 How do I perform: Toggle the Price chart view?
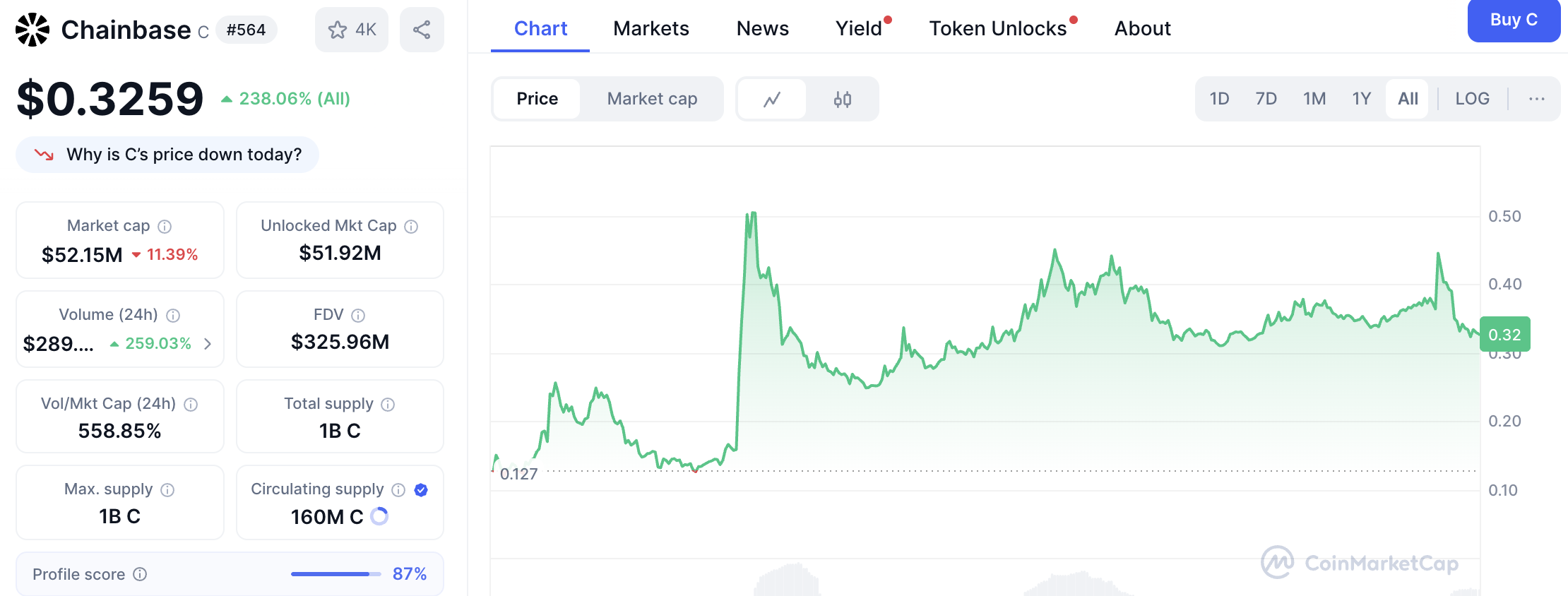pos(537,99)
